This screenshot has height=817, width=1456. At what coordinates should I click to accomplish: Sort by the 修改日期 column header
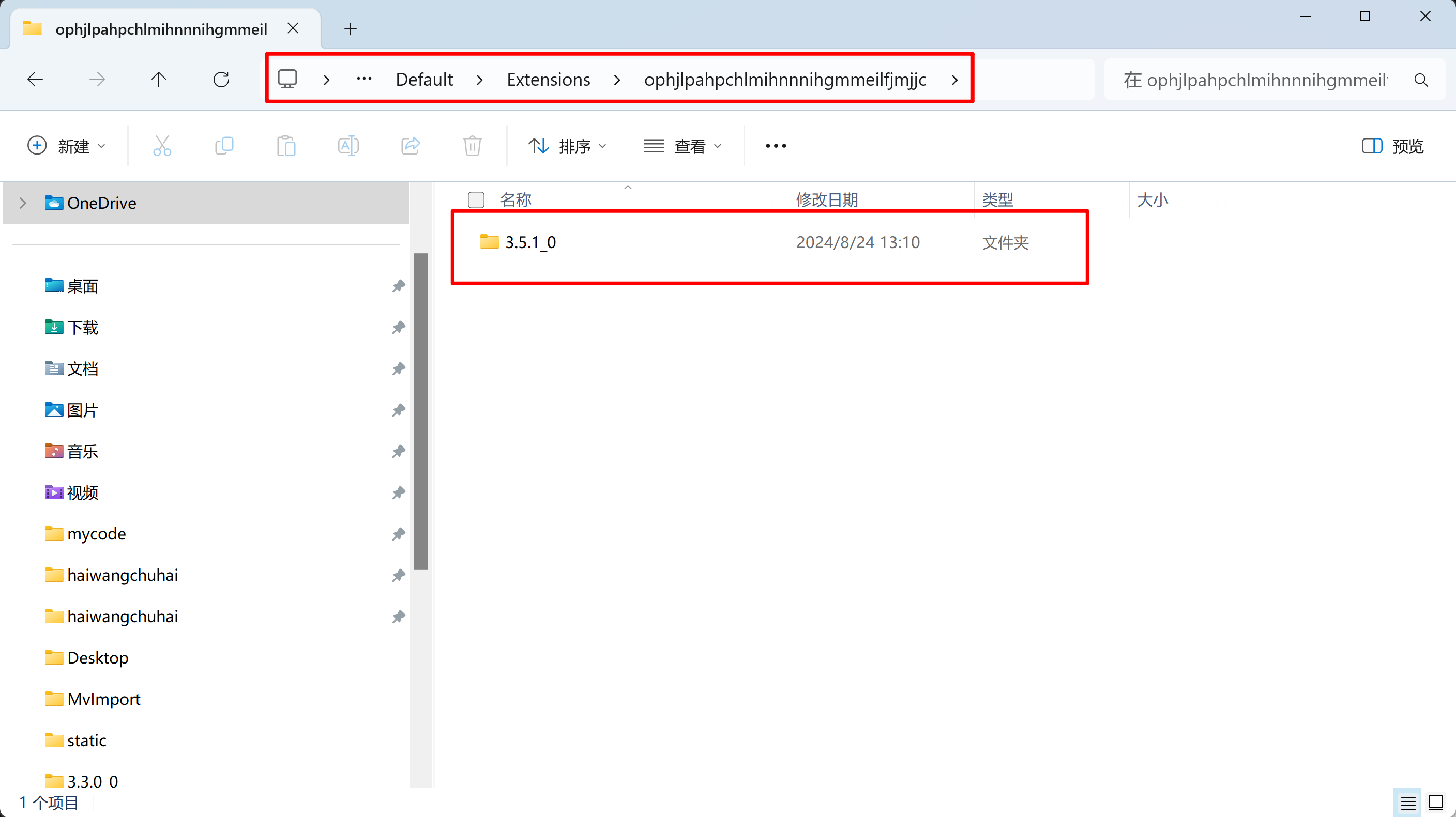(827, 200)
